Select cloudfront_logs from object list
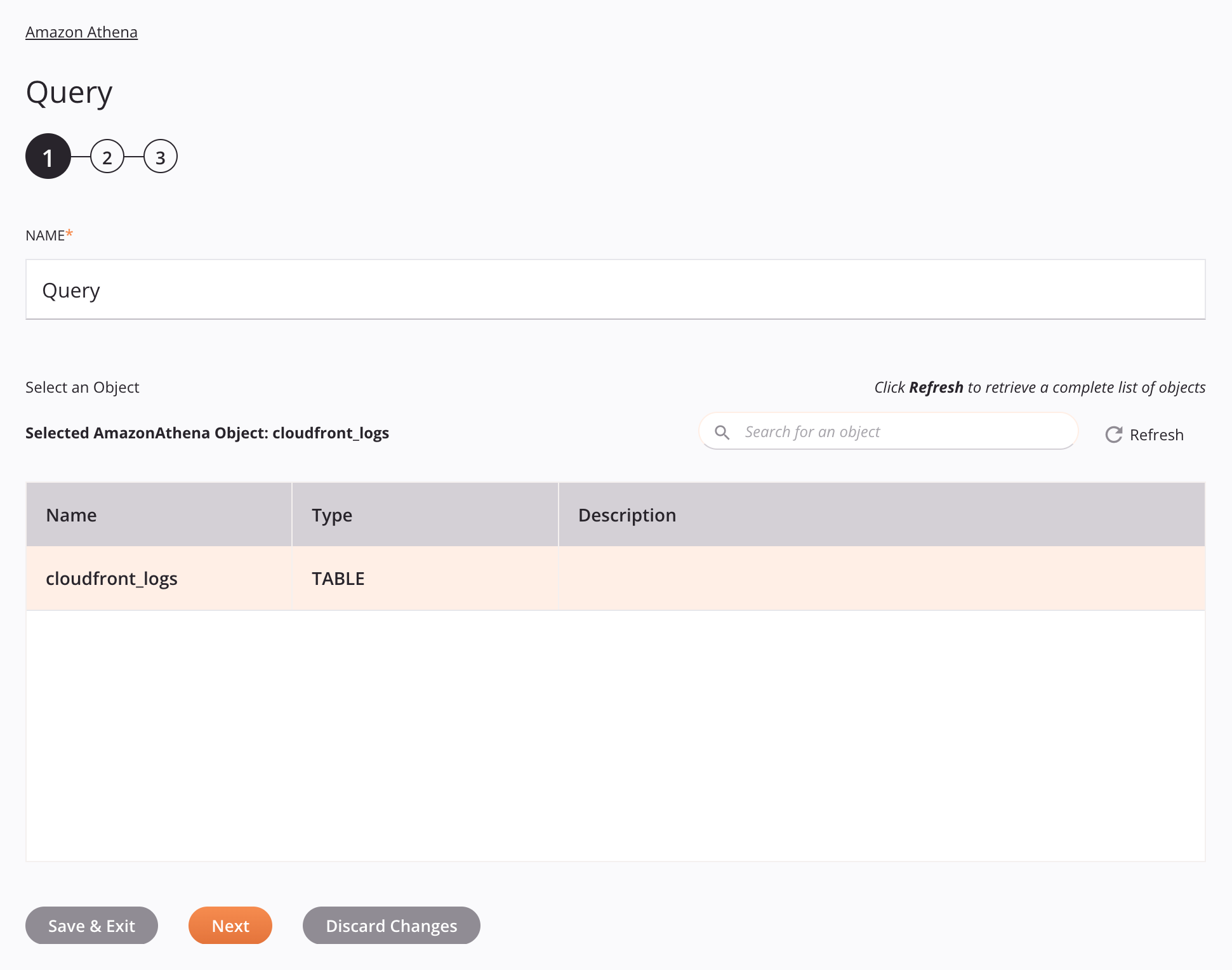1232x970 pixels. pos(112,578)
